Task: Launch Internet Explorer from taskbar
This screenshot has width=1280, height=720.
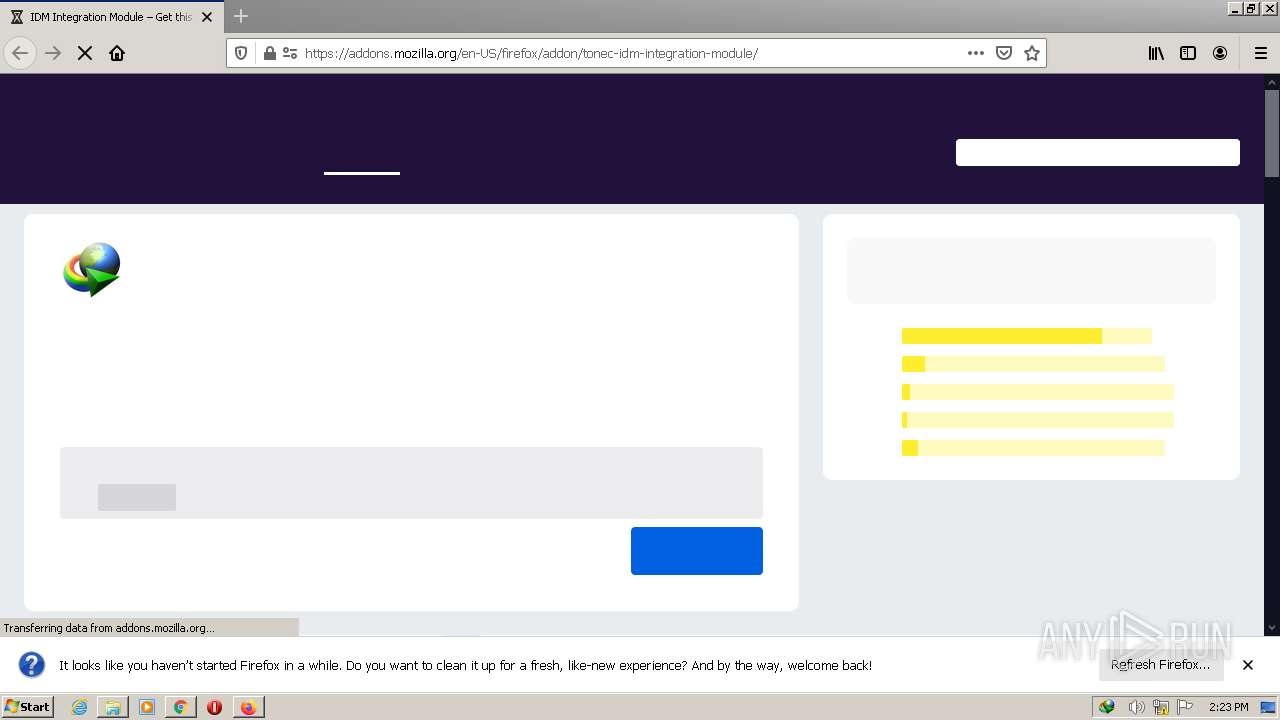Action: [x=80, y=707]
